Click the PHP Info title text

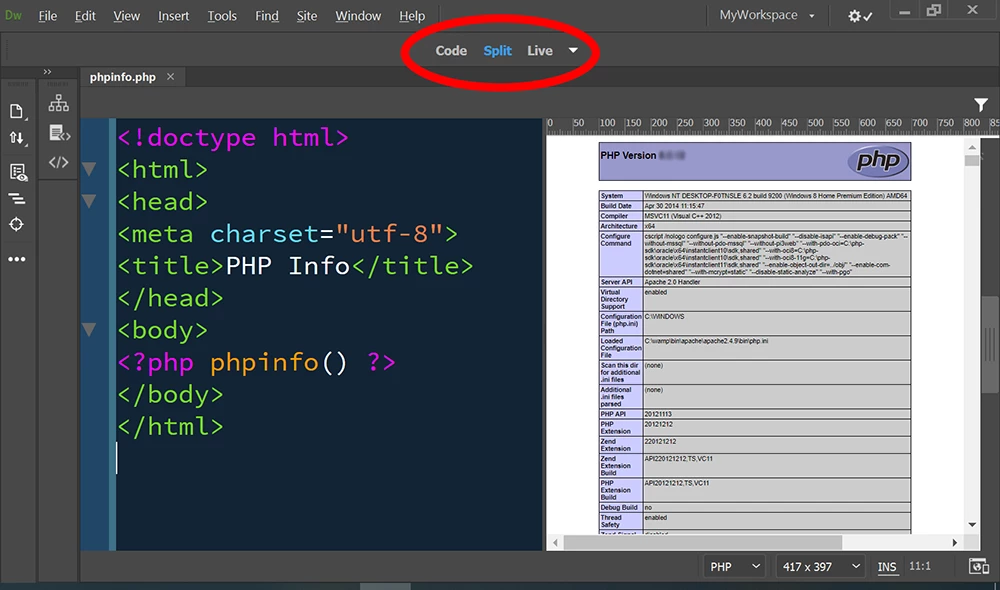(x=288, y=266)
